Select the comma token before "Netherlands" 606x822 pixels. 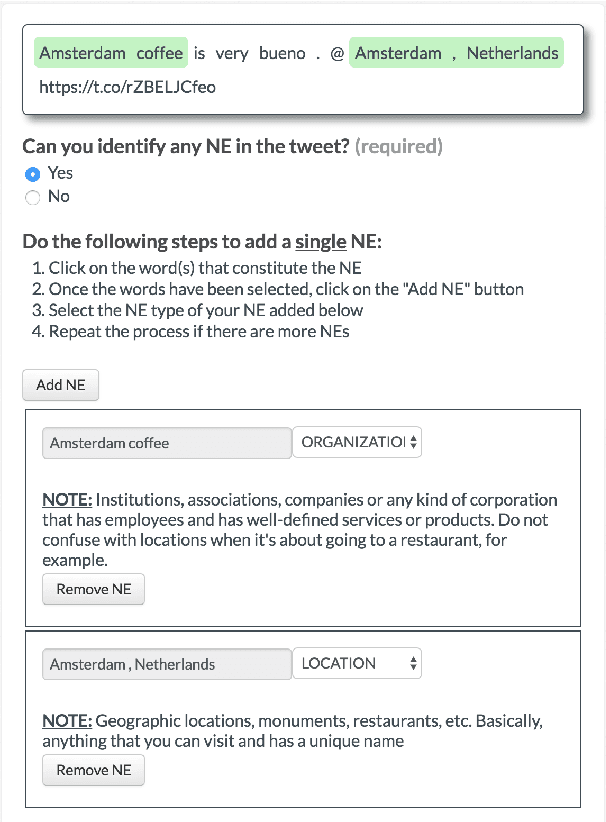coord(454,53)
